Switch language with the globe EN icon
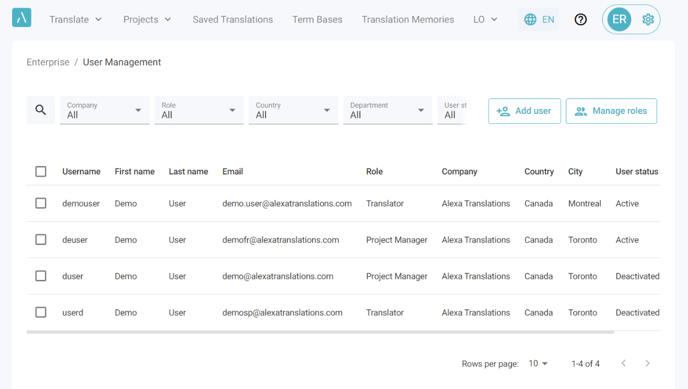The image size is (688, 389). [539, 19]
